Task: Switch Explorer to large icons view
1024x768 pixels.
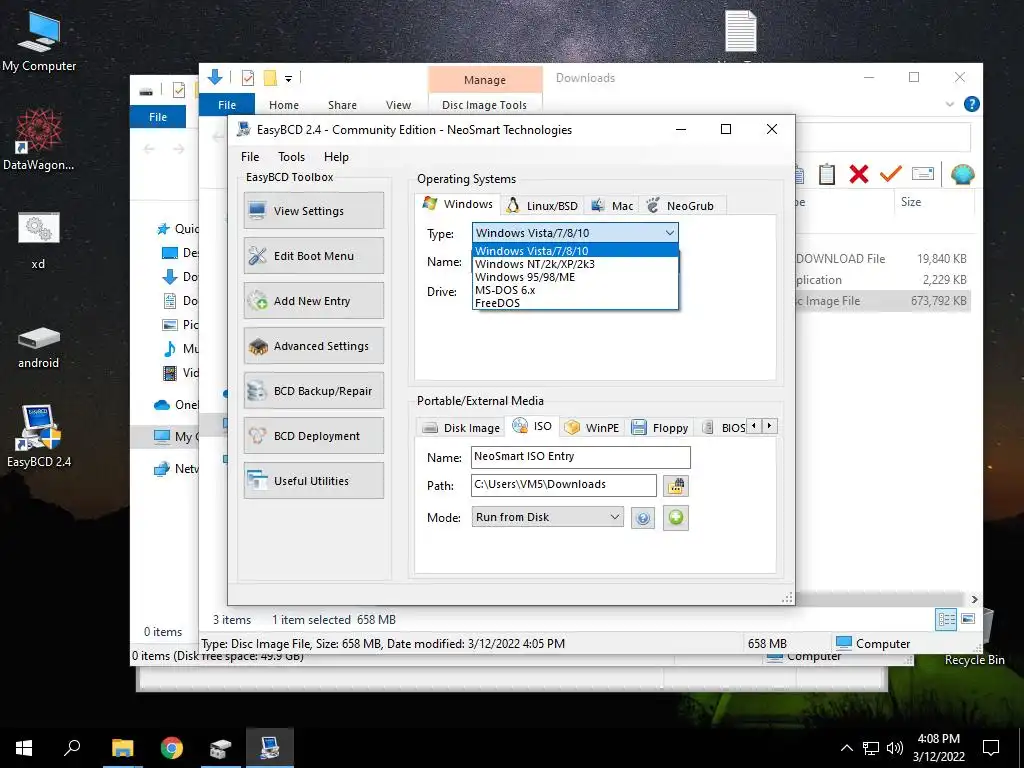Action: (968, 619)
